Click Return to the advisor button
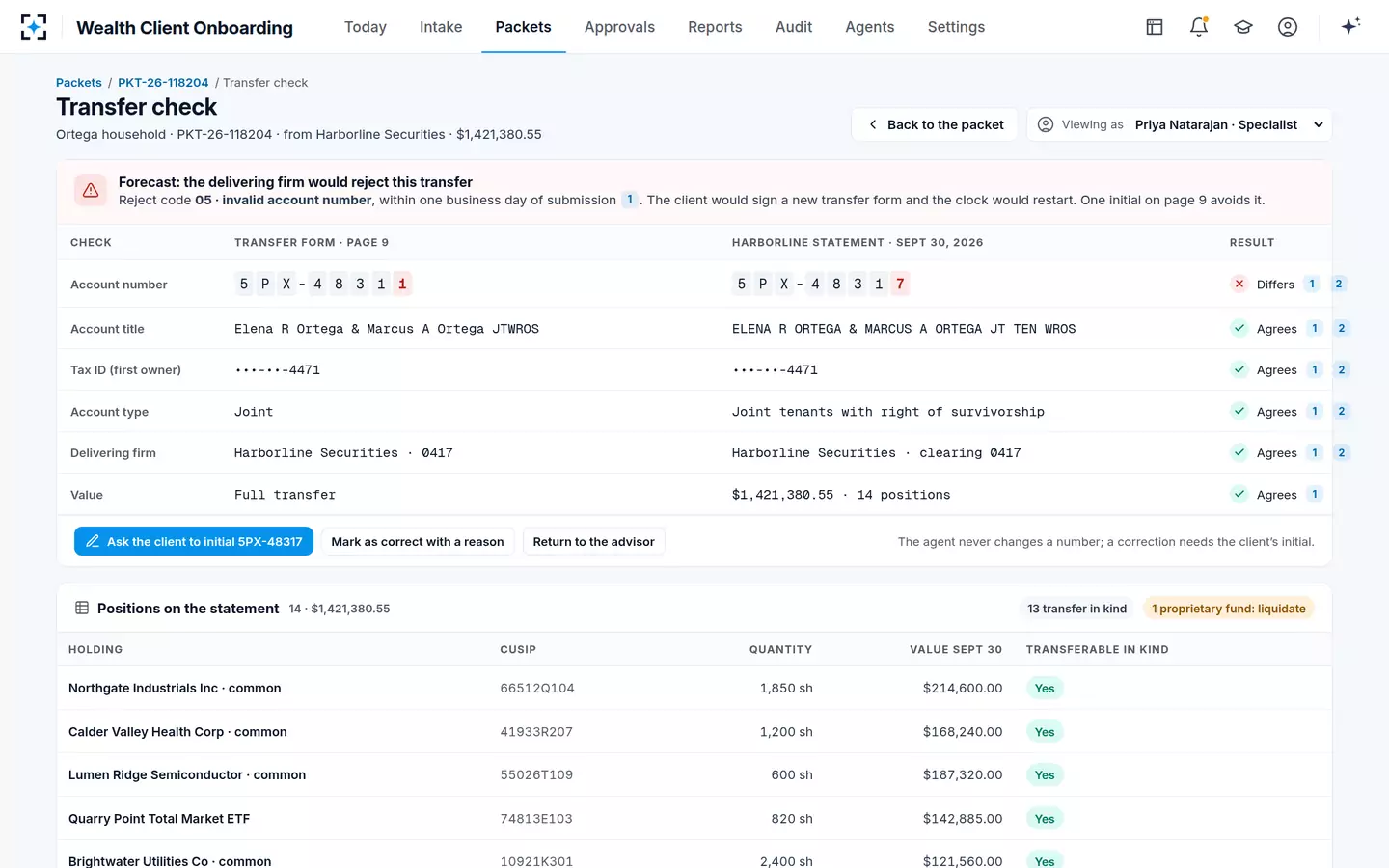Image resolution: width=1389 pixels, height=868 pixels. (594, 541)
